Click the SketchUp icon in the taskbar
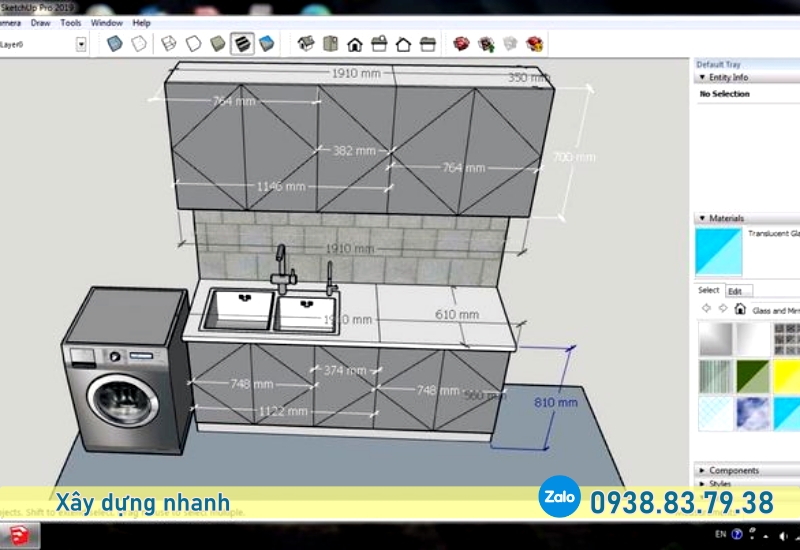 (x=21, y=537)
